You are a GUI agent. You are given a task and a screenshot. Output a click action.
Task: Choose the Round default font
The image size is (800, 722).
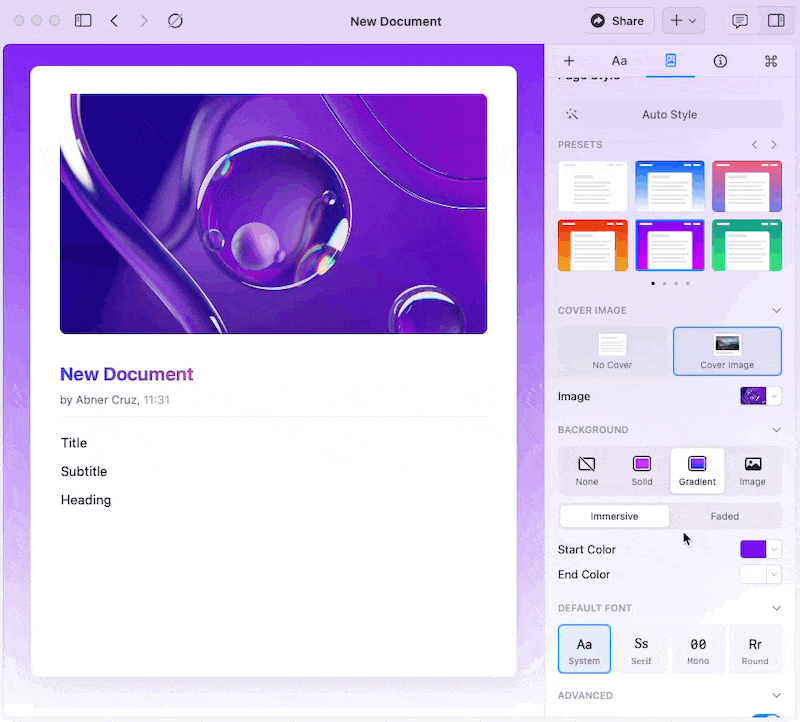coord(755,649)
